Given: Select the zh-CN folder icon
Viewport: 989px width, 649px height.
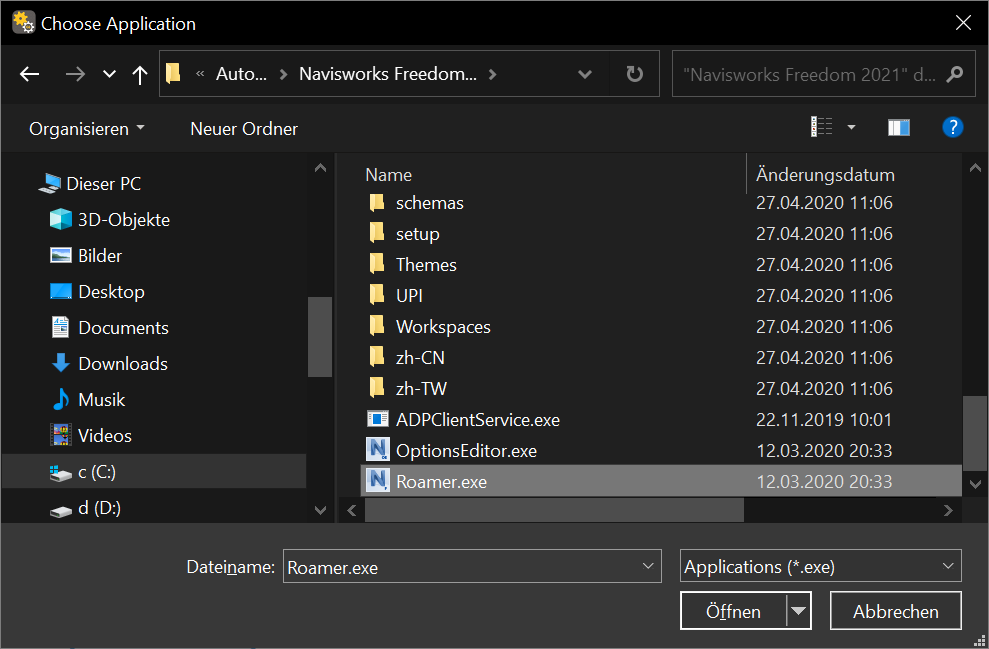Looking at the screenshot, I should click(x=377, y=357).
